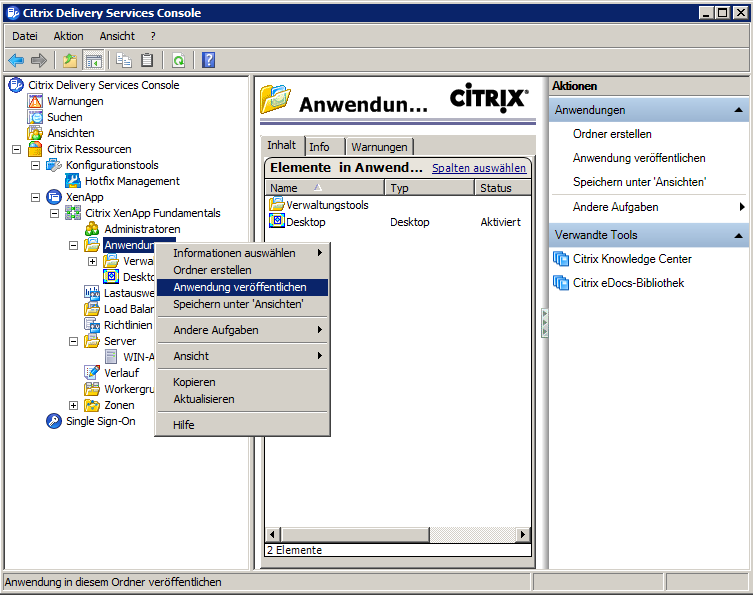The height and width of the screenshot is (595, 753).
Task: Click the Citrix XenApp Fundamentals farm icon
Action: (73, 213)
